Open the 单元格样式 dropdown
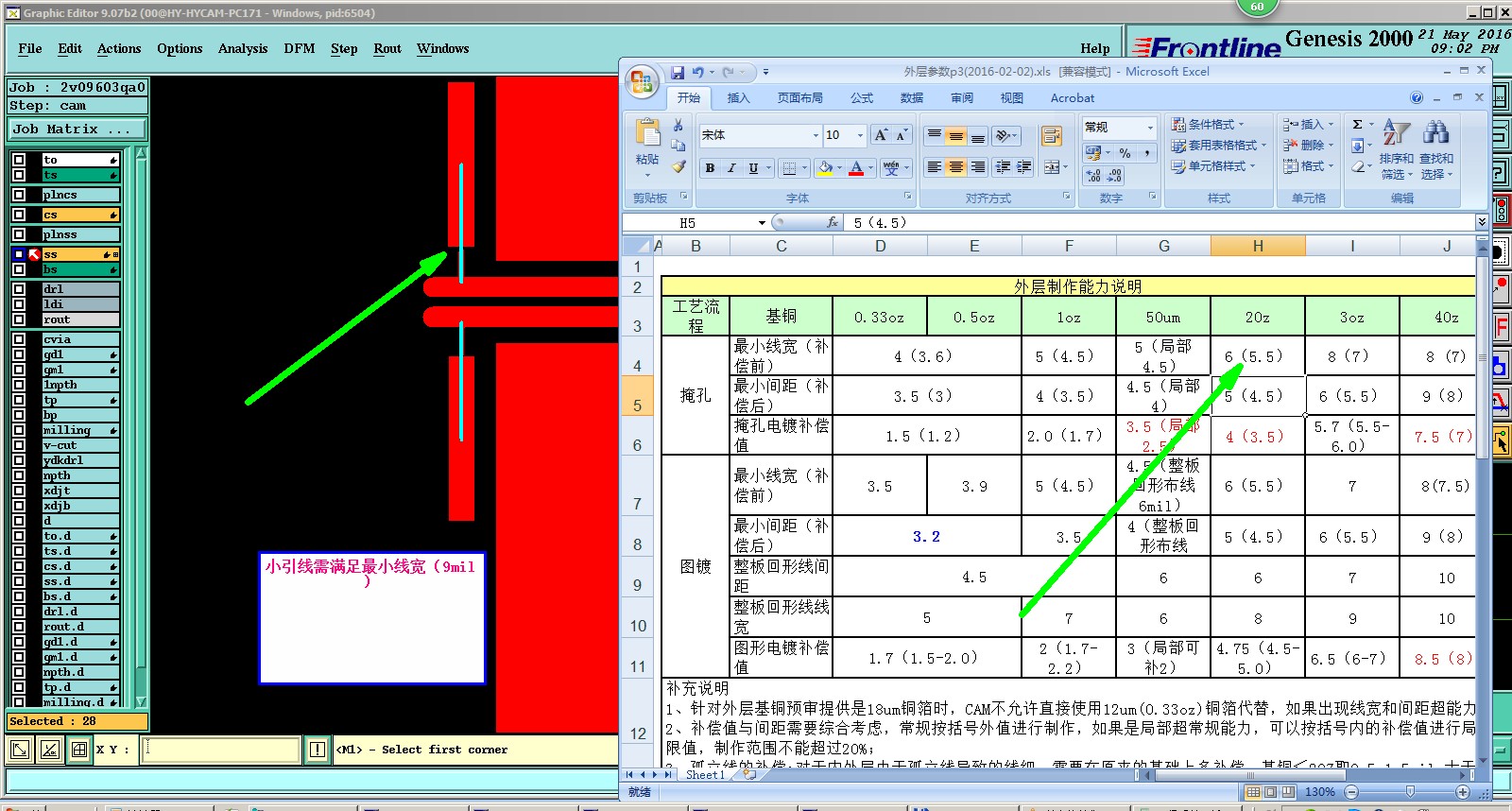Screen dimensions: 1512x811 (x=1213, y=165)
